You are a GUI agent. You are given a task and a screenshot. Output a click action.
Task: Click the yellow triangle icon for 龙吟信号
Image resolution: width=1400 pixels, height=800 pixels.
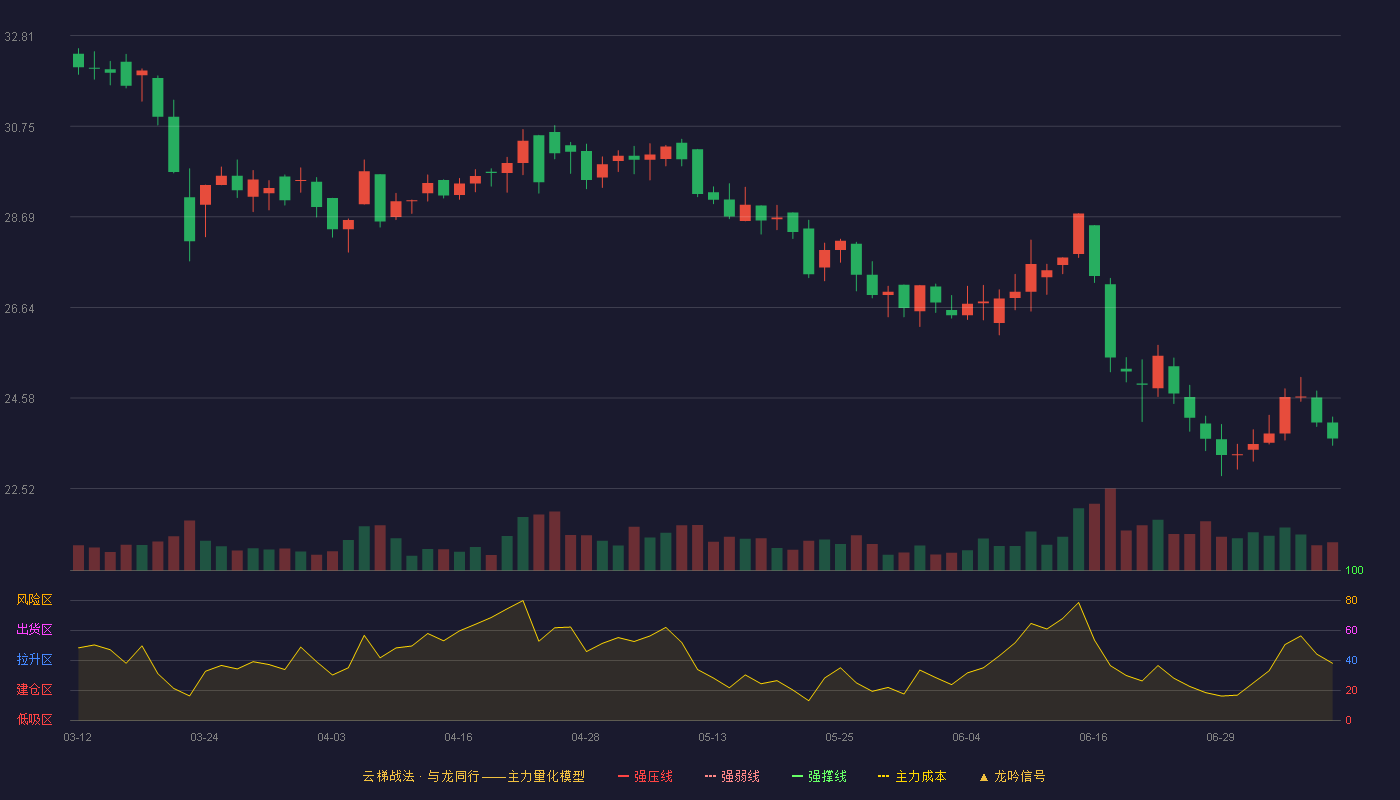click(x=983, y=776)
